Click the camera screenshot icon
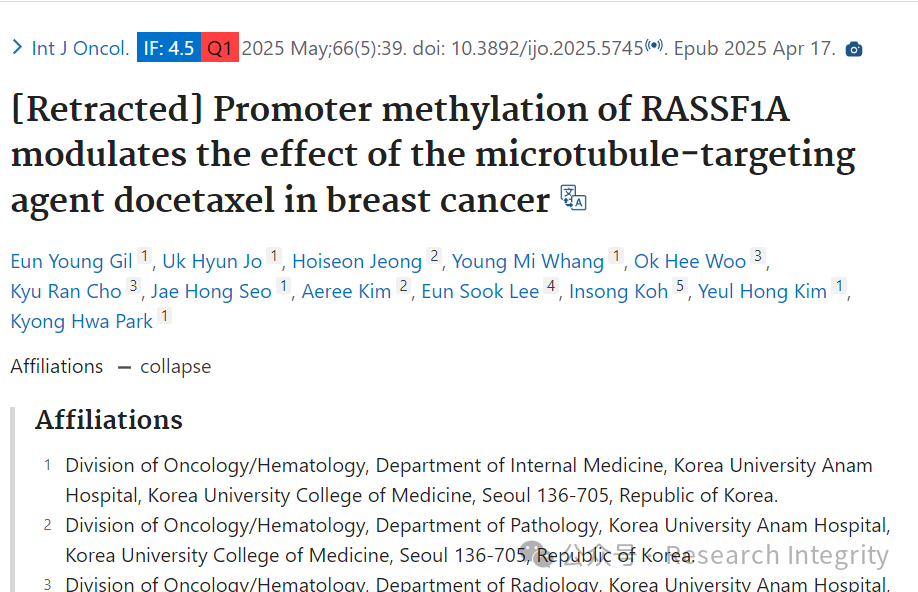Image resolution: width=918 pixels, height=592 pixels. (854, 49)
